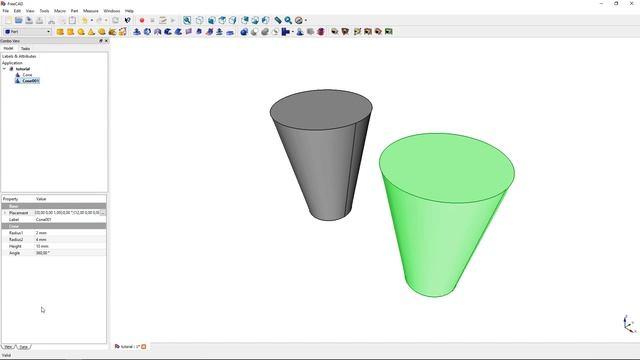Open the Macros list notepad icon
The width and height of the screenshot is (640, 360).
163,20
